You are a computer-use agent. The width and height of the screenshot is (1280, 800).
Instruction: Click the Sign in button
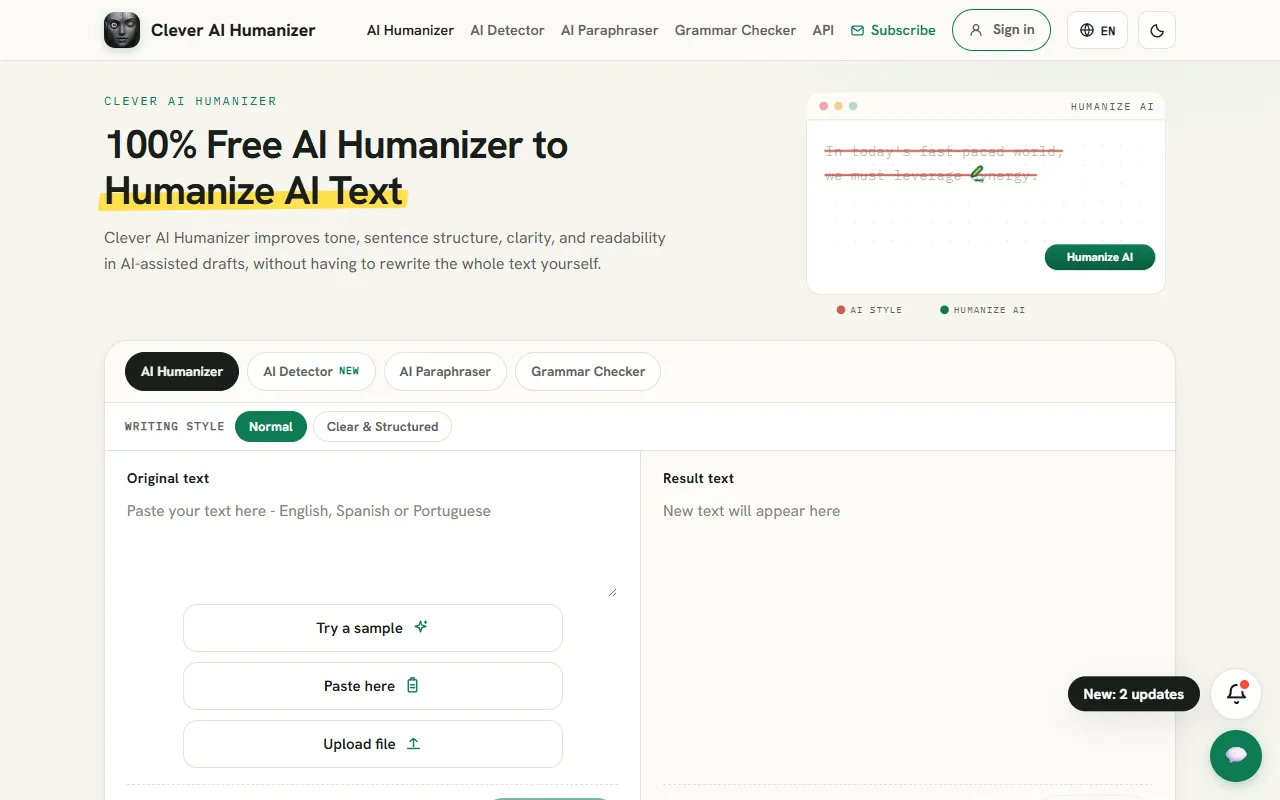[1001, 30]
